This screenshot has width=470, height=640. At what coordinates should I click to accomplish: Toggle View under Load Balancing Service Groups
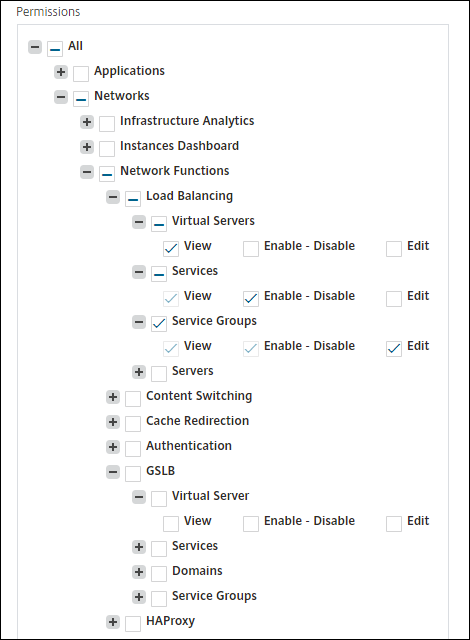click(171, 349)
